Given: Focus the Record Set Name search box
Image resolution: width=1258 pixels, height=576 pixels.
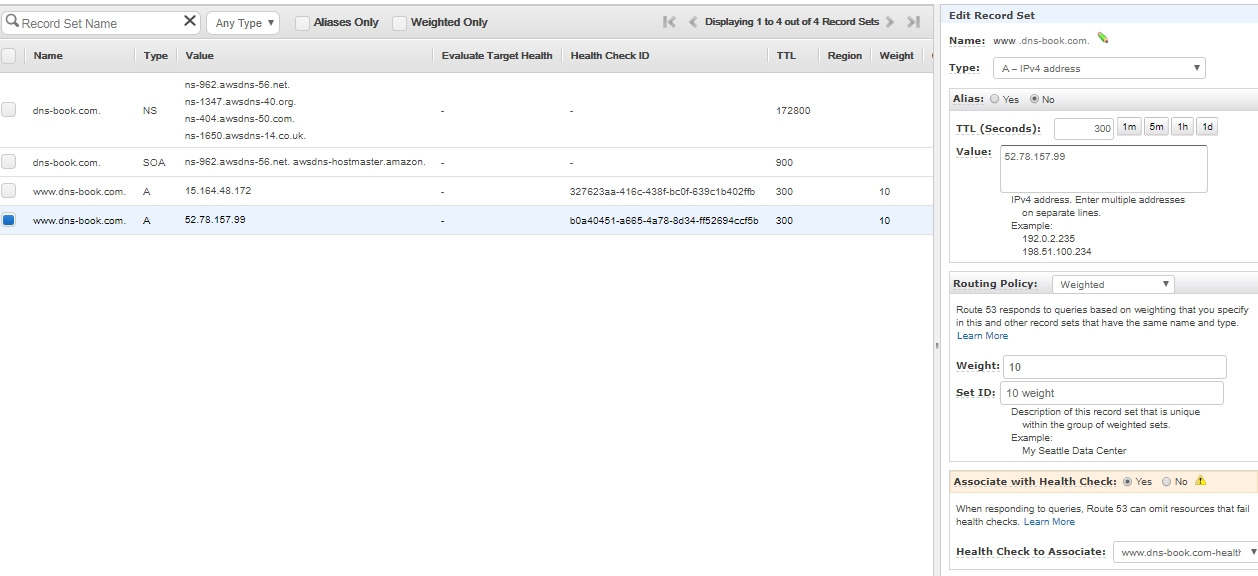Looking at the screenshot, I should 100,22.
